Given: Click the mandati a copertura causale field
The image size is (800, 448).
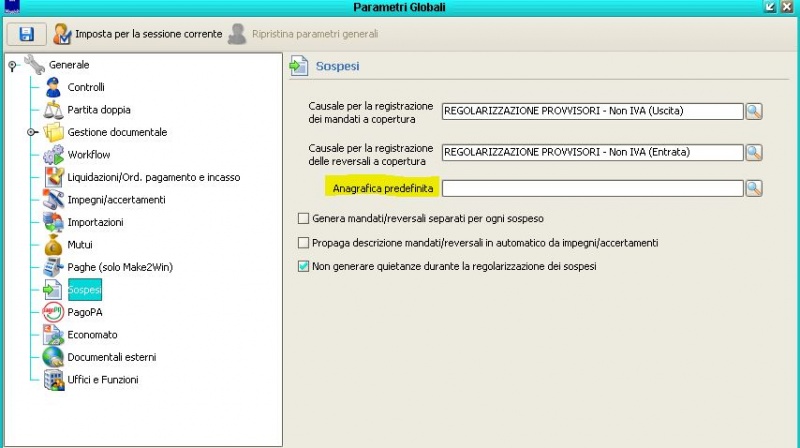Looking at the screenshot, I should pos(592,111).
